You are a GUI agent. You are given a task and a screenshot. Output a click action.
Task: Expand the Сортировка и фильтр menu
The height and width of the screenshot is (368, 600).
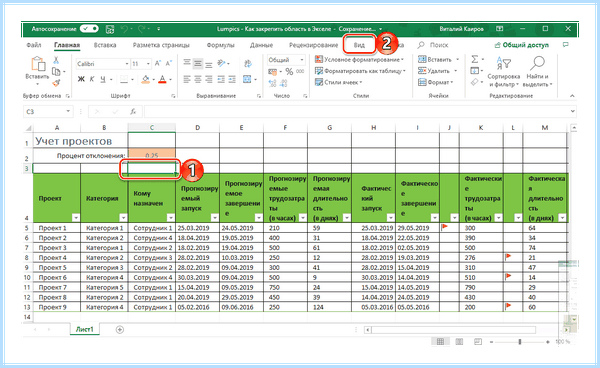[x=504, y=72]
